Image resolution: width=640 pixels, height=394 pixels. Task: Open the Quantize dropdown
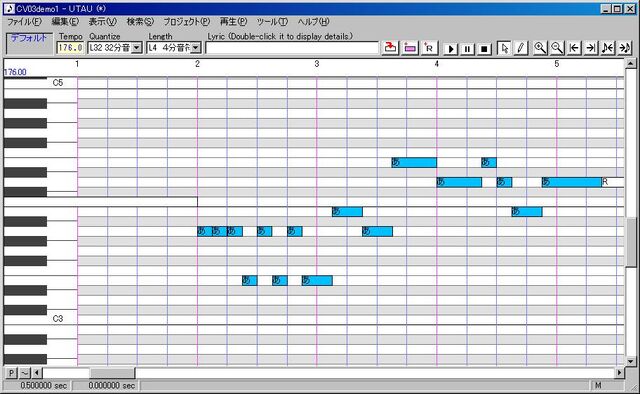coord(137,48)
